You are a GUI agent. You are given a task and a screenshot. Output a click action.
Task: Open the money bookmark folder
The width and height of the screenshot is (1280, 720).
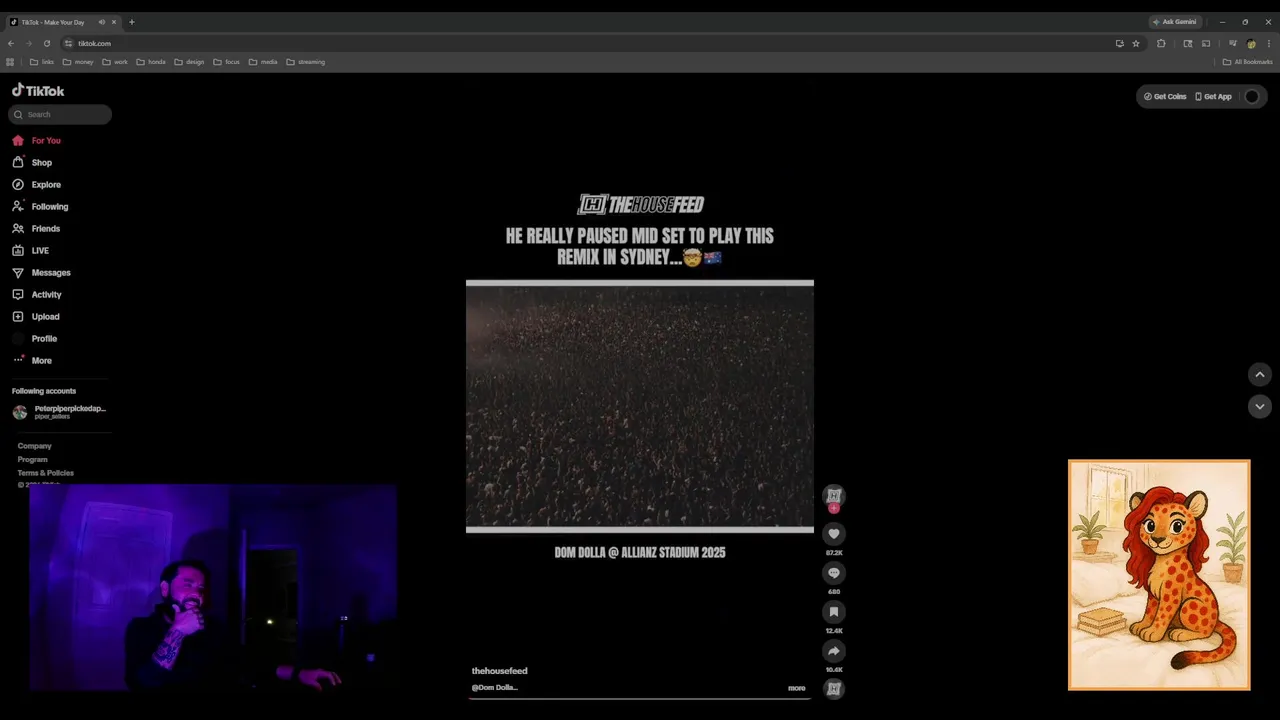coord(78,62)
